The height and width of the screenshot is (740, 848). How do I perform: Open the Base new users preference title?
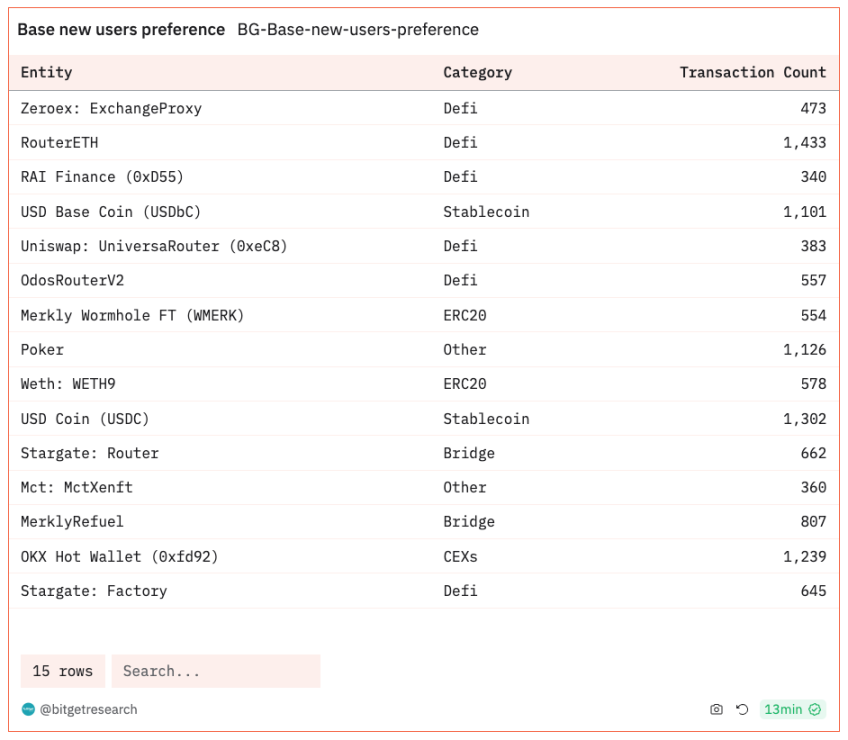[x=121, y=29]
